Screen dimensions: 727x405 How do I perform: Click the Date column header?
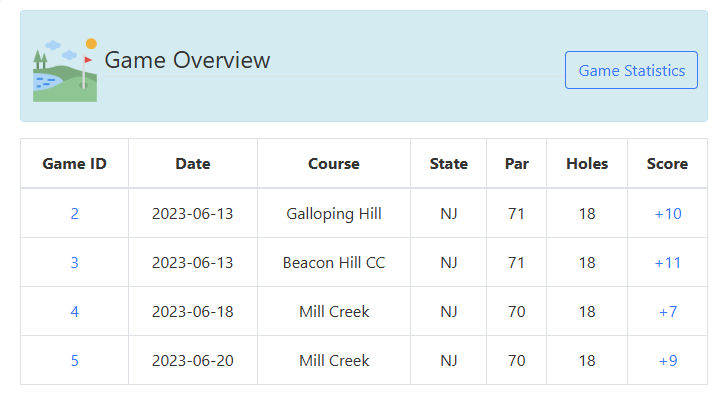tap(193, 164)
